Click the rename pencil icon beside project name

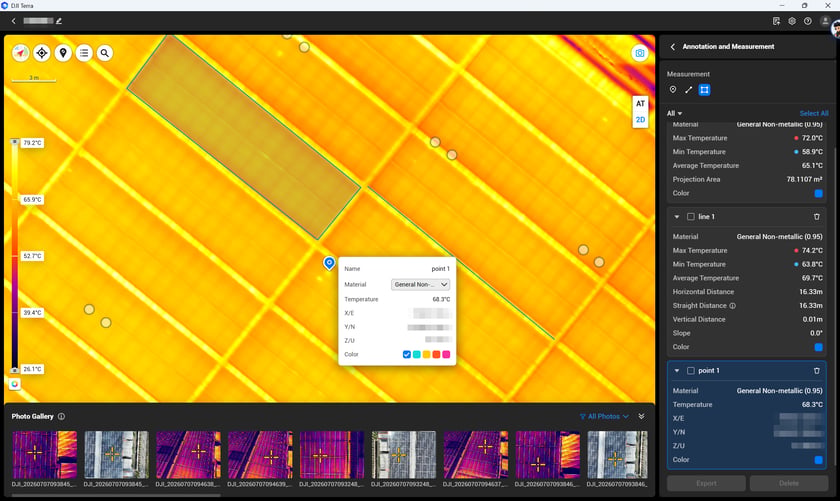[59, 21]
